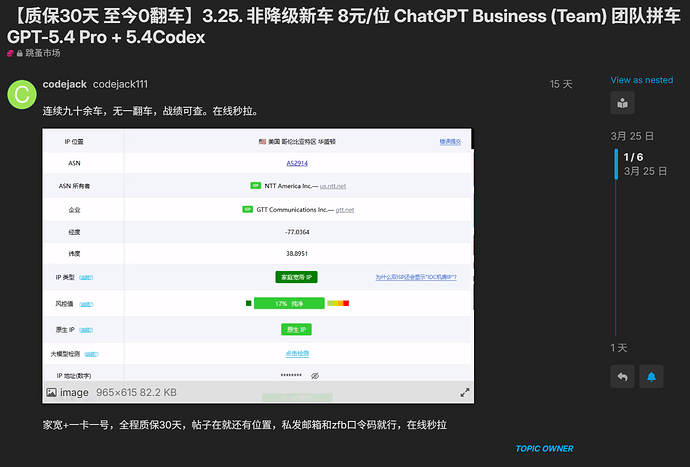Click the 17% 纯净 risk bar
This screenshot has width=690, height=467.
tap(289, 303)
